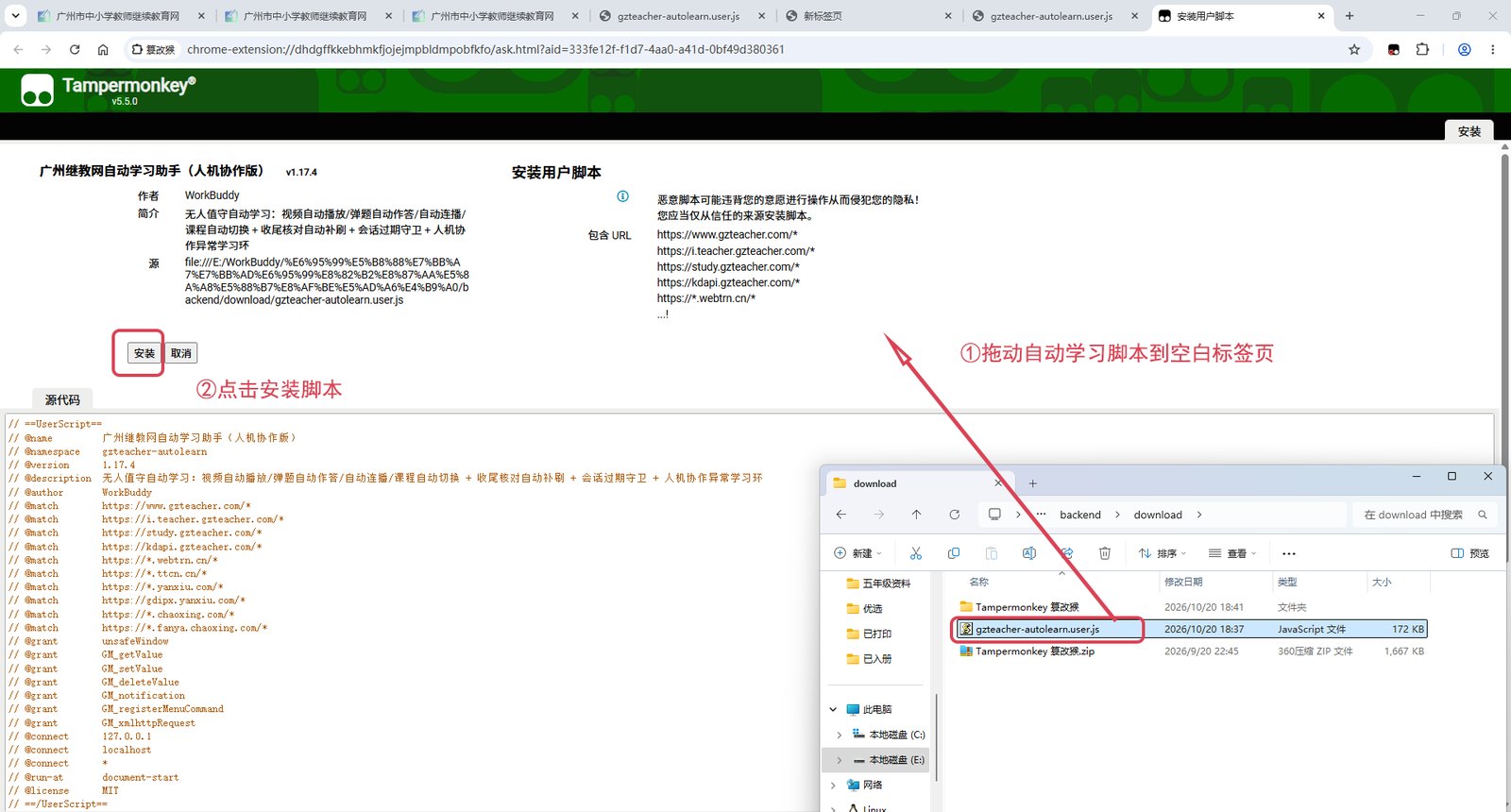1511x812 pixels.
Task: Open the 排序 sort dropdown in Explorer
Action: tap(1162, 553)
